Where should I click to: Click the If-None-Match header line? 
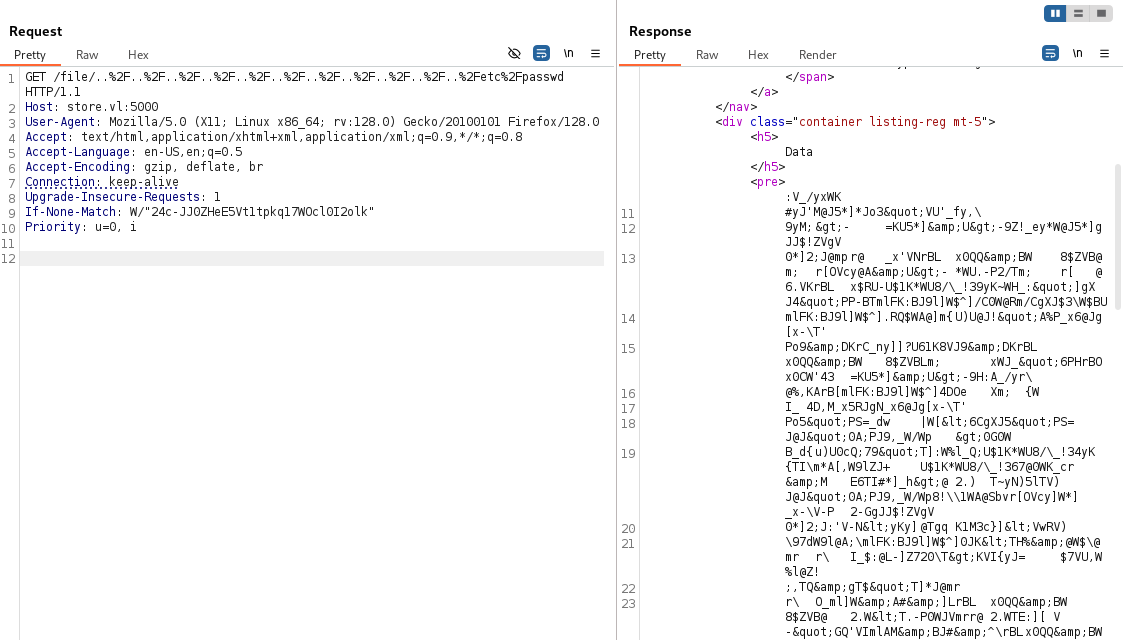click(200, 212)
